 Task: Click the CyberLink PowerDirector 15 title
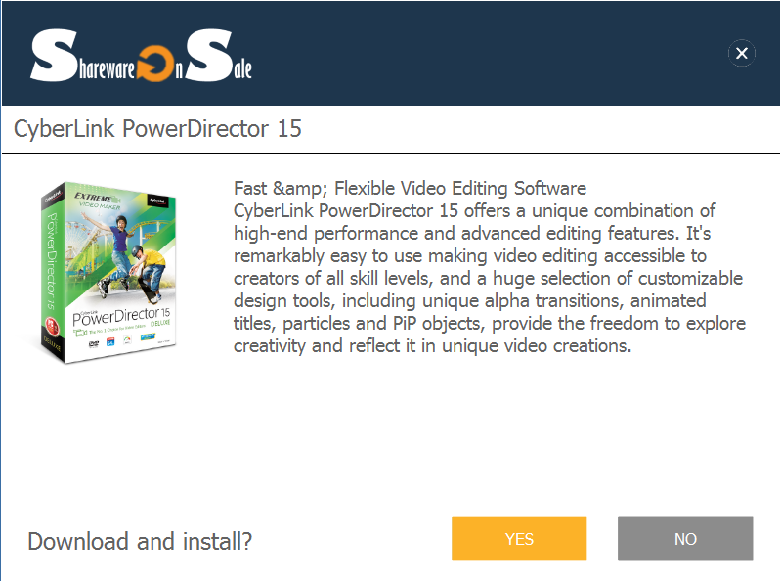[x=158, y=129]
